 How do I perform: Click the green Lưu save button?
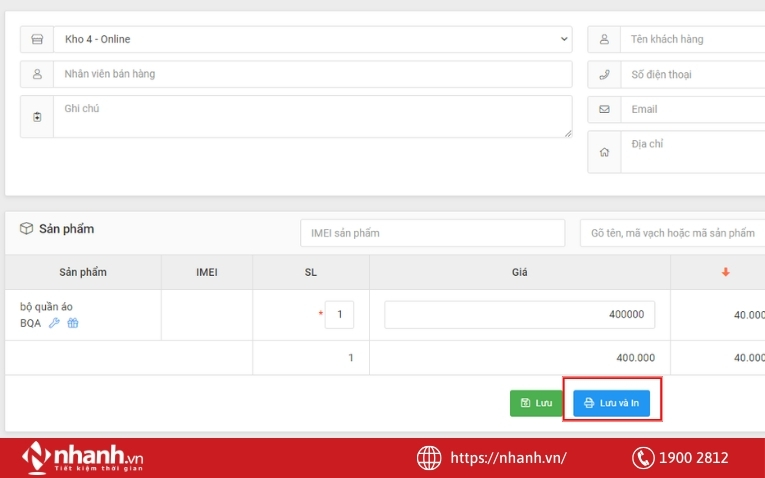click(536, 403)
